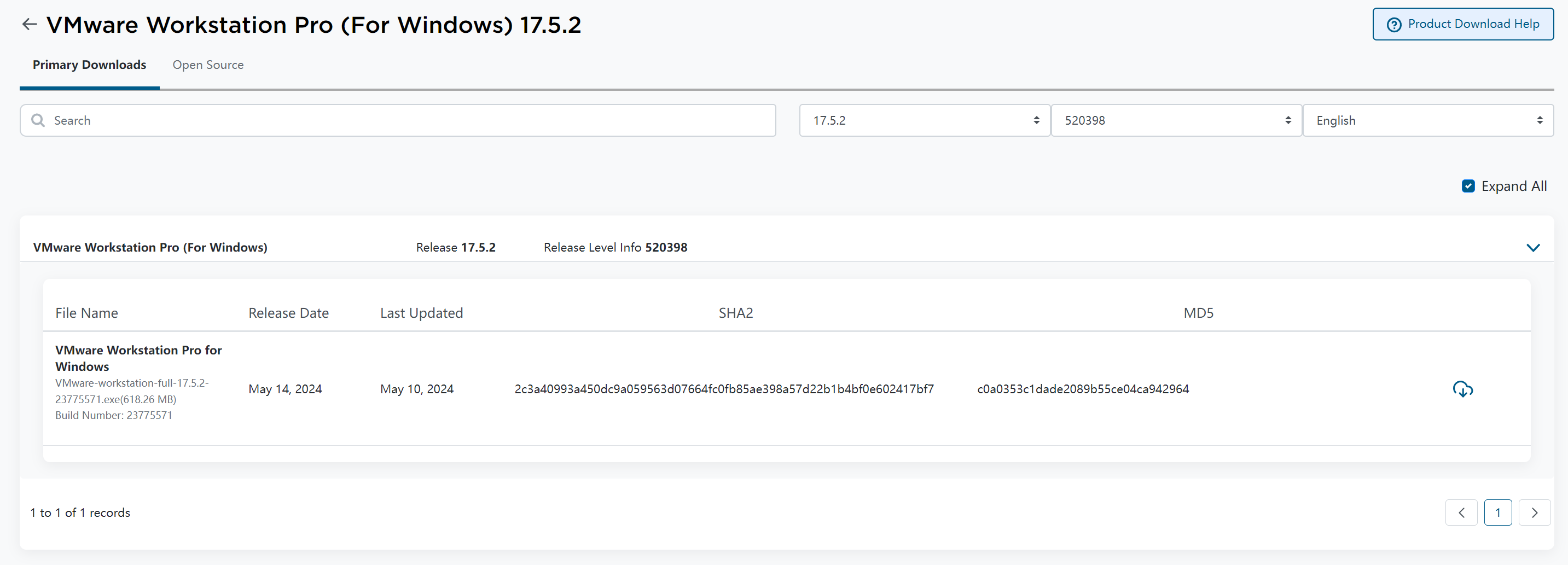Click the May 14, 2024 release date
Image resolution: width=1568 pixels, height=565 pixels.
(285, 389)
